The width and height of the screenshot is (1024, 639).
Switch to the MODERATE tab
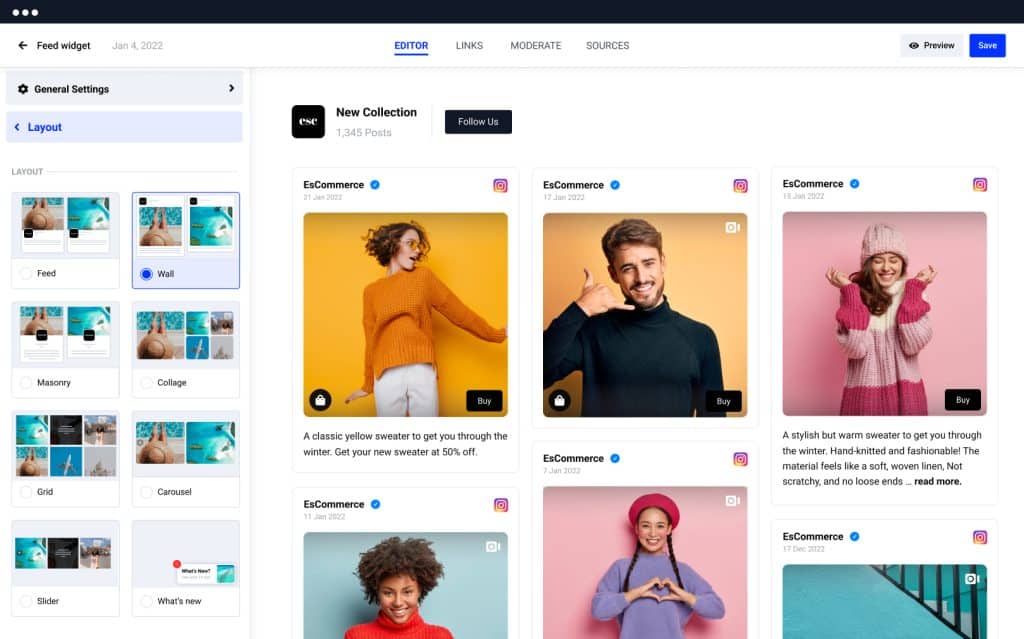(x=537, y=45)
